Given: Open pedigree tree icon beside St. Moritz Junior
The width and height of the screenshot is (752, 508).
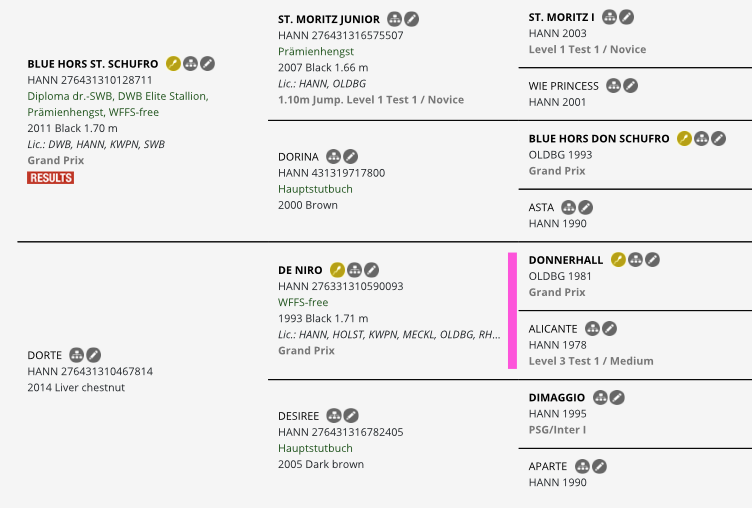Looking at the screenshot, I should coord(394,19).
